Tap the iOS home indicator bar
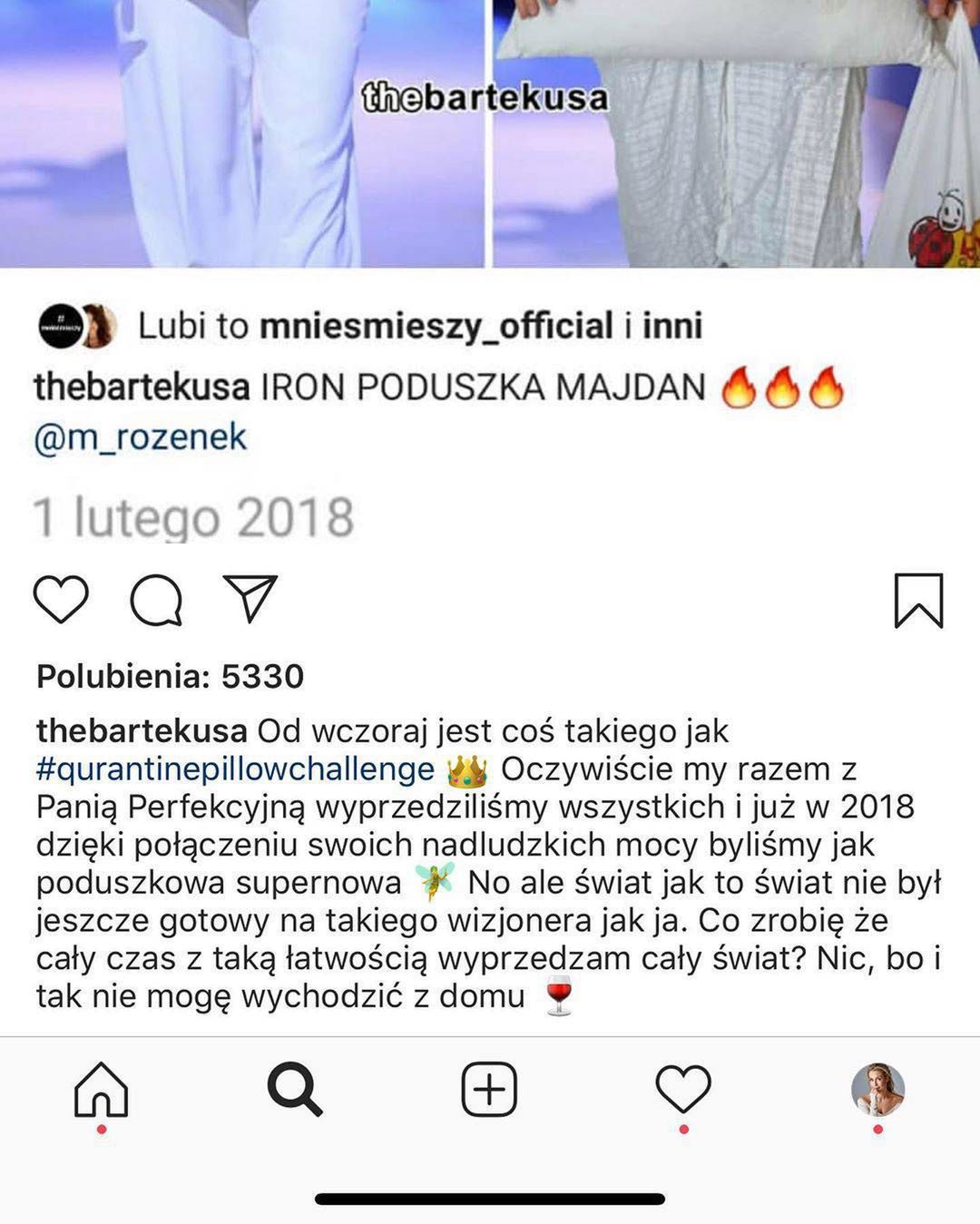The width and height of the screenshot is (980, 1224). [x=490, y=1199]
